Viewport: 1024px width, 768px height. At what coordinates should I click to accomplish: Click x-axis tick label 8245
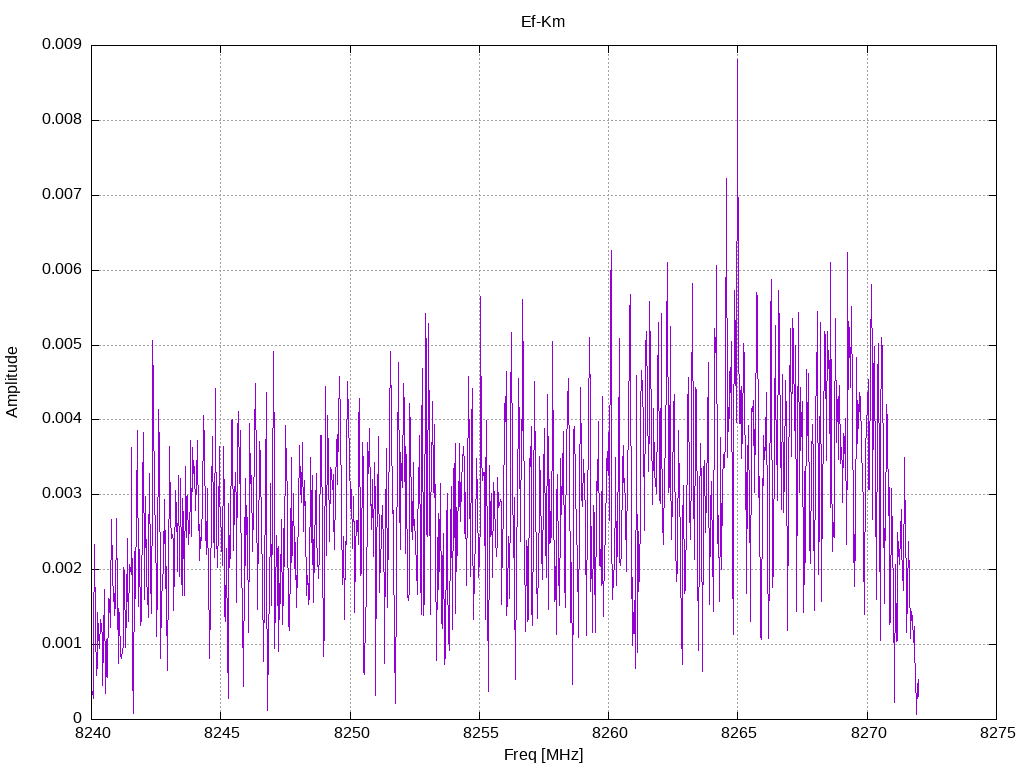pos(221,733)
